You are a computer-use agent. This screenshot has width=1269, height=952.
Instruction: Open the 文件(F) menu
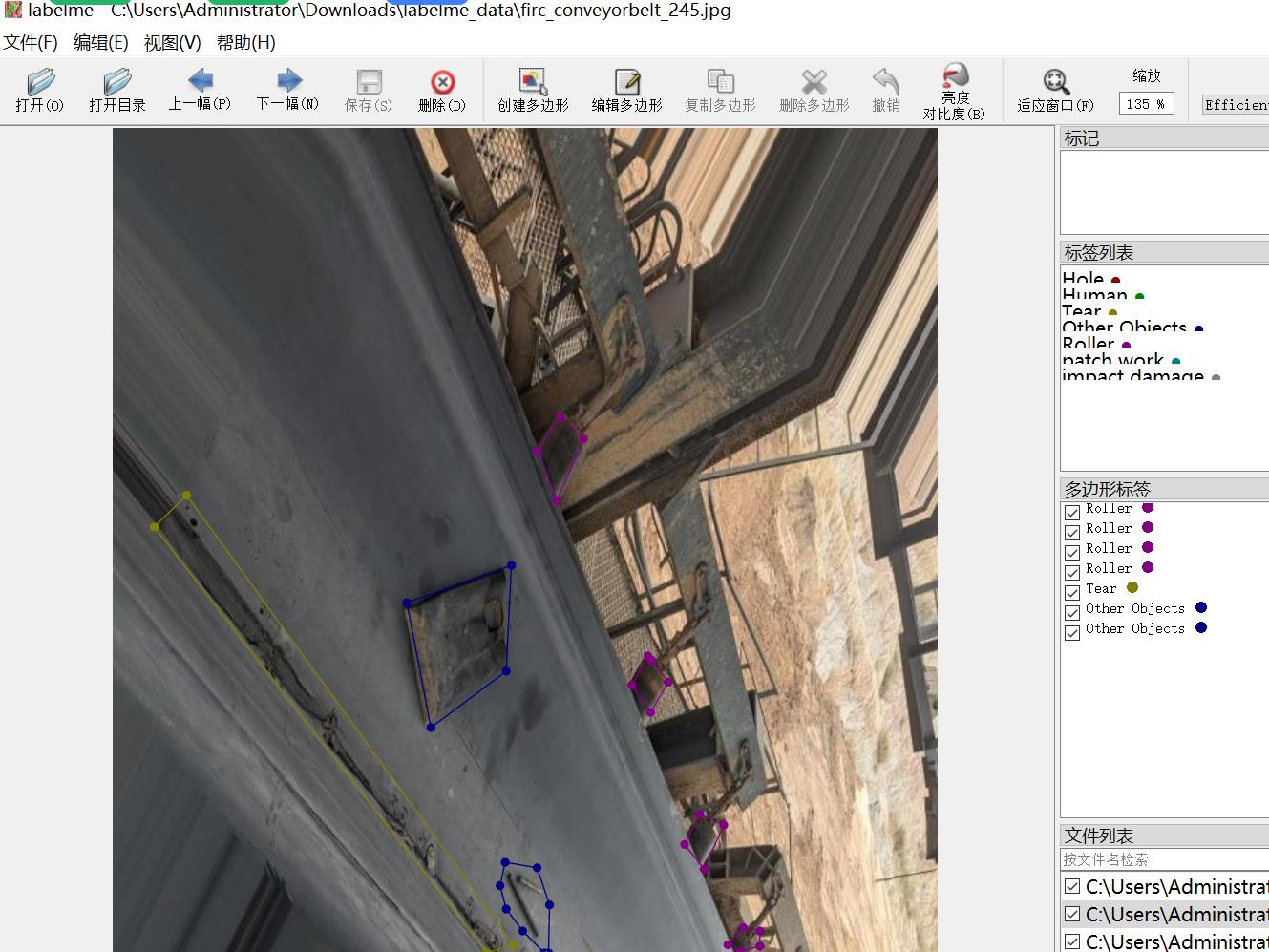pos(31,42)
